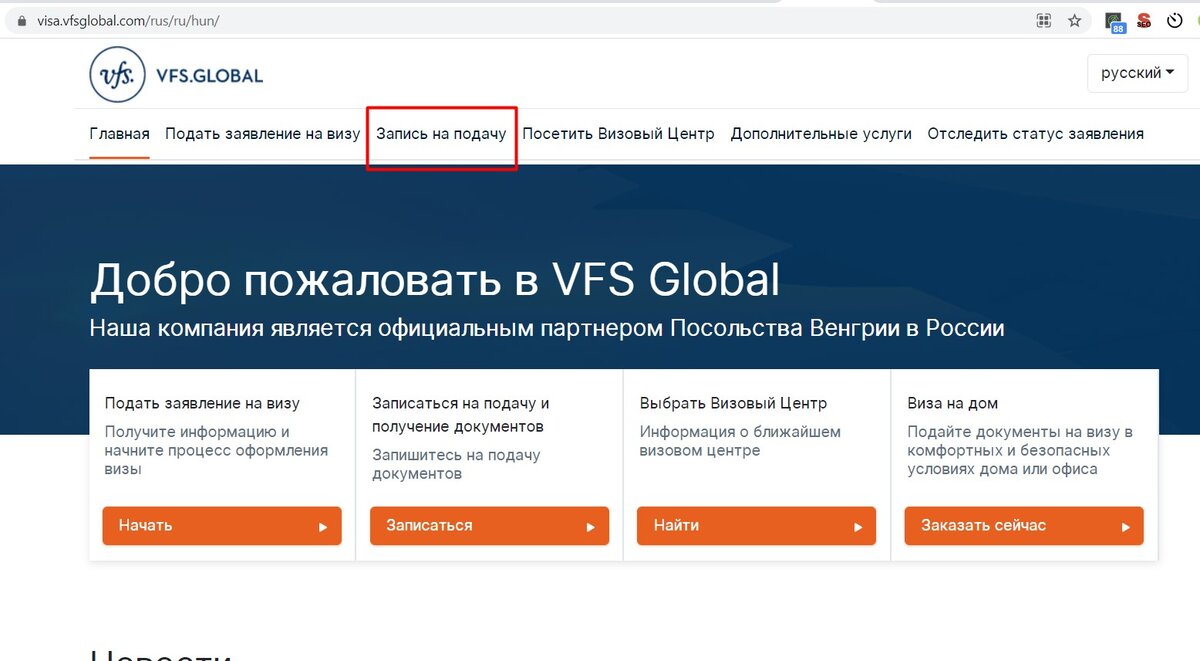This screenshot has height=661, width=1200.
Task: Click the padlock site security icon
Action: pyautogui.click(x=22, y=20)
